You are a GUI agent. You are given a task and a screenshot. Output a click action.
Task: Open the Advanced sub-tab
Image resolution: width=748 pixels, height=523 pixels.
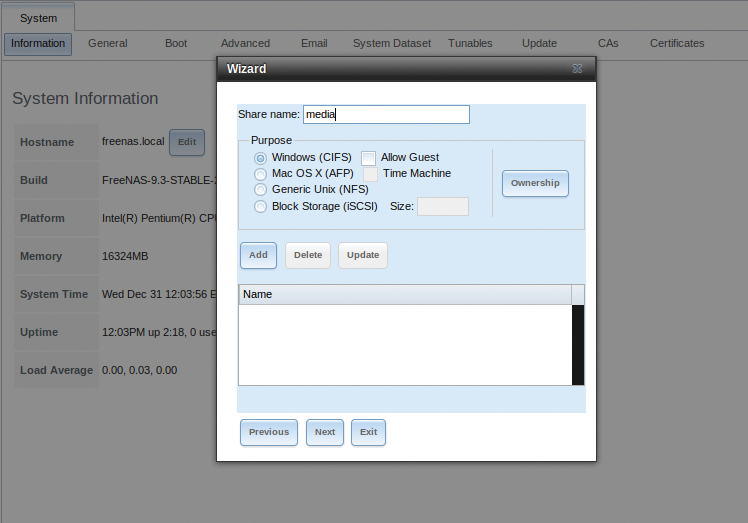tap(245, 43)
